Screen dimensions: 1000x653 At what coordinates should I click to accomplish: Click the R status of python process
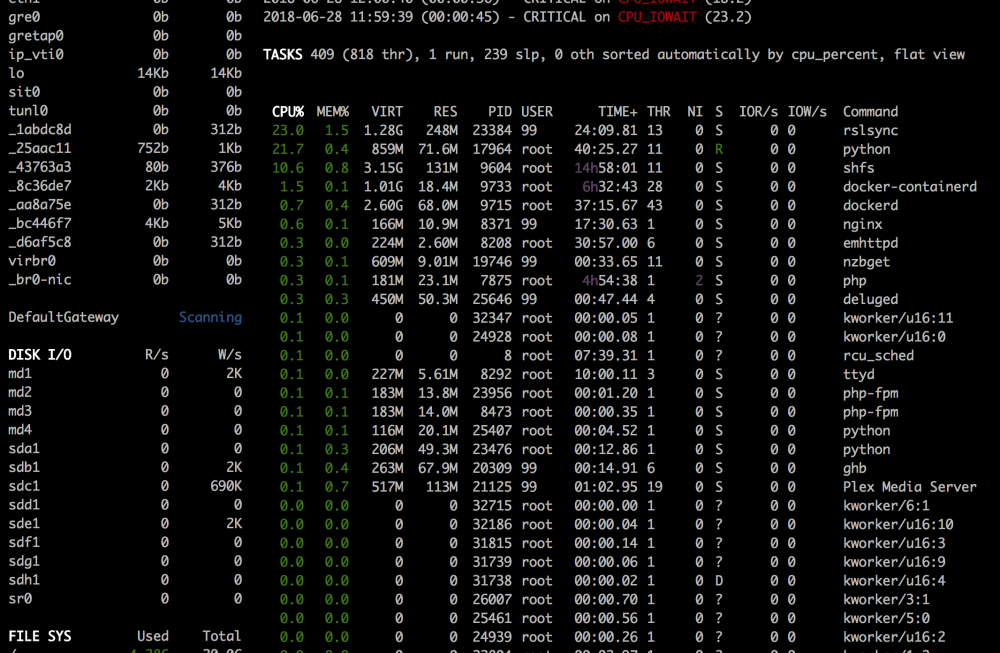pyautogui.click(x=719, y=149)
